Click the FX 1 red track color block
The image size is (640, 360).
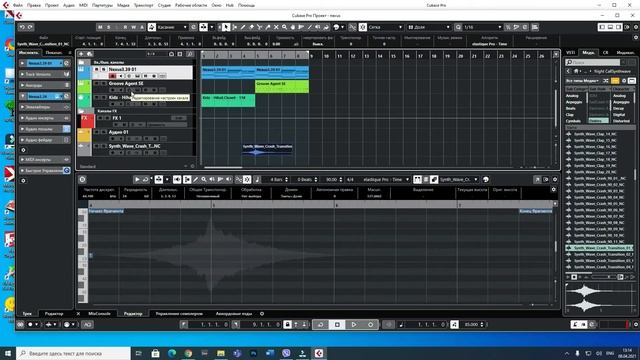86,121
